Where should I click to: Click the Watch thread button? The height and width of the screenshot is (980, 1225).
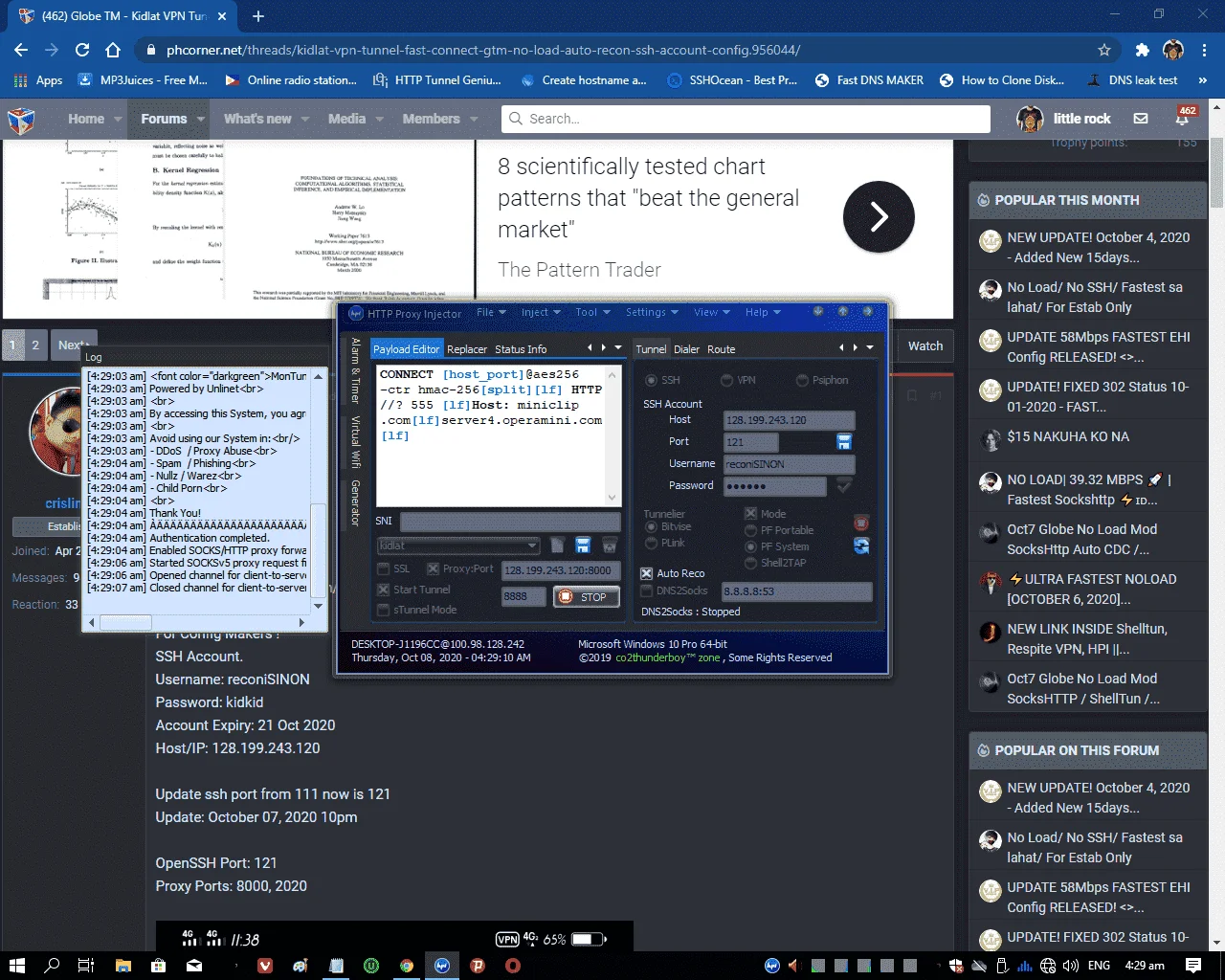[925, 345]
